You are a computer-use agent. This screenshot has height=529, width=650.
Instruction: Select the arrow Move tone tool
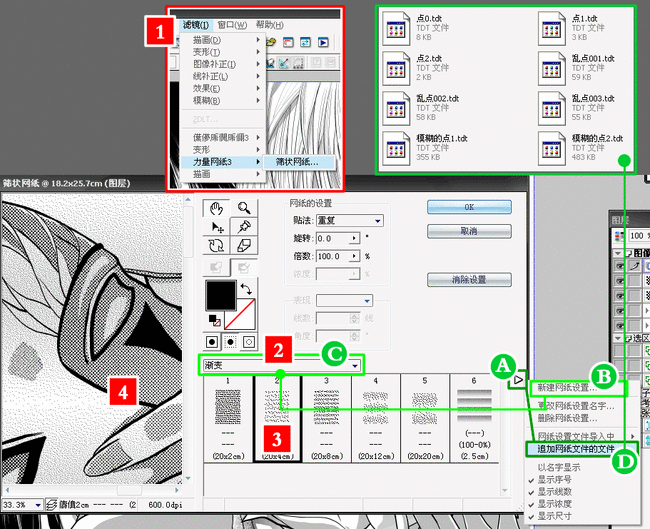[216, 227]
